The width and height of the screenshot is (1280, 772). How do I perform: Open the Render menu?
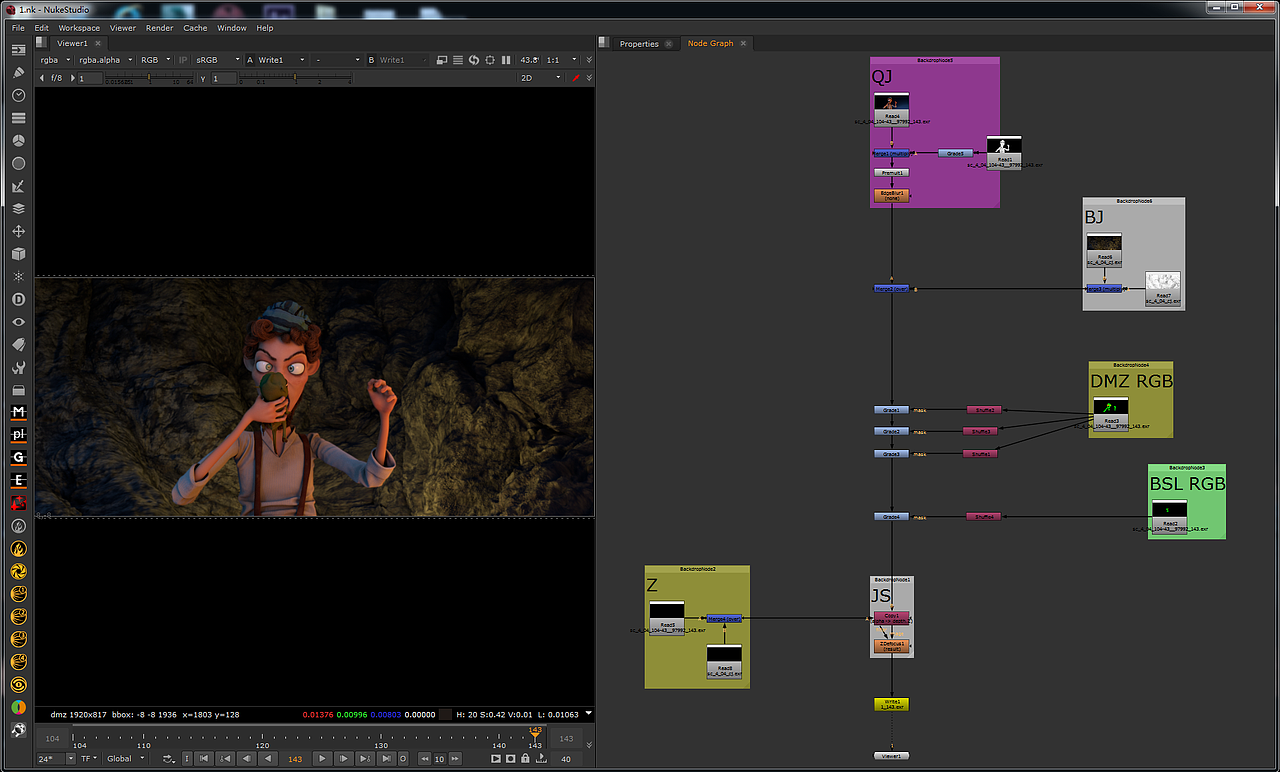(x=159, y=28)
